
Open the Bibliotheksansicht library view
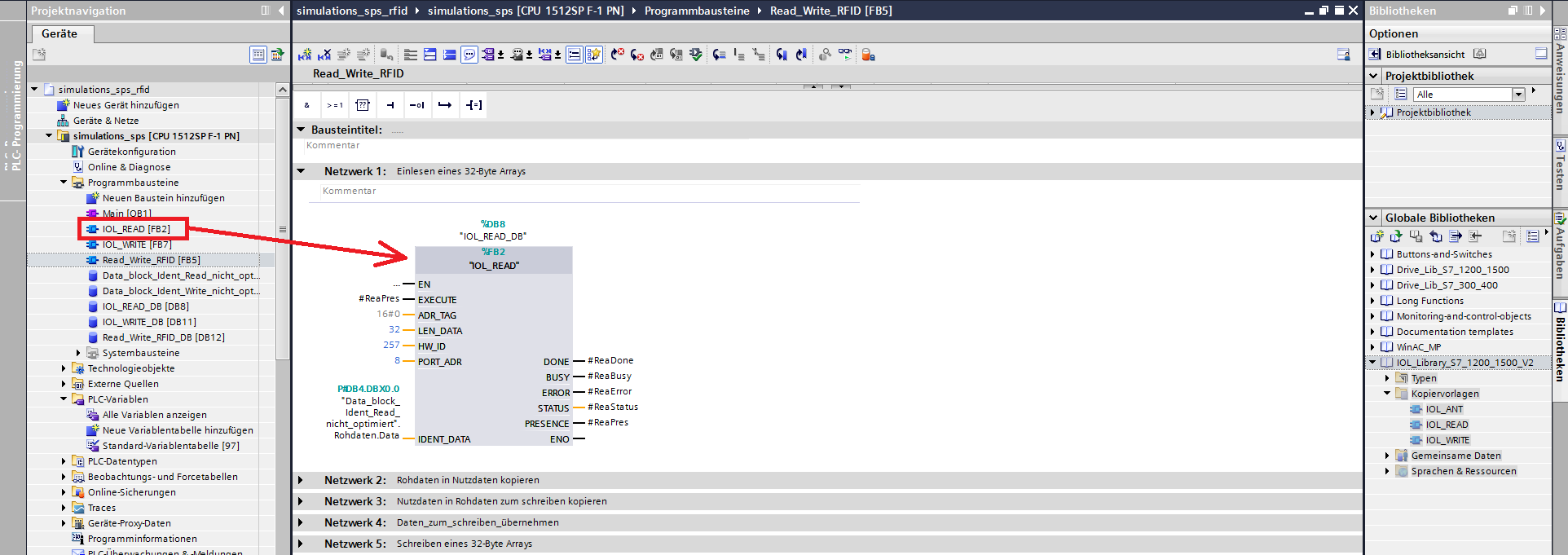[x=1425, y=55]
